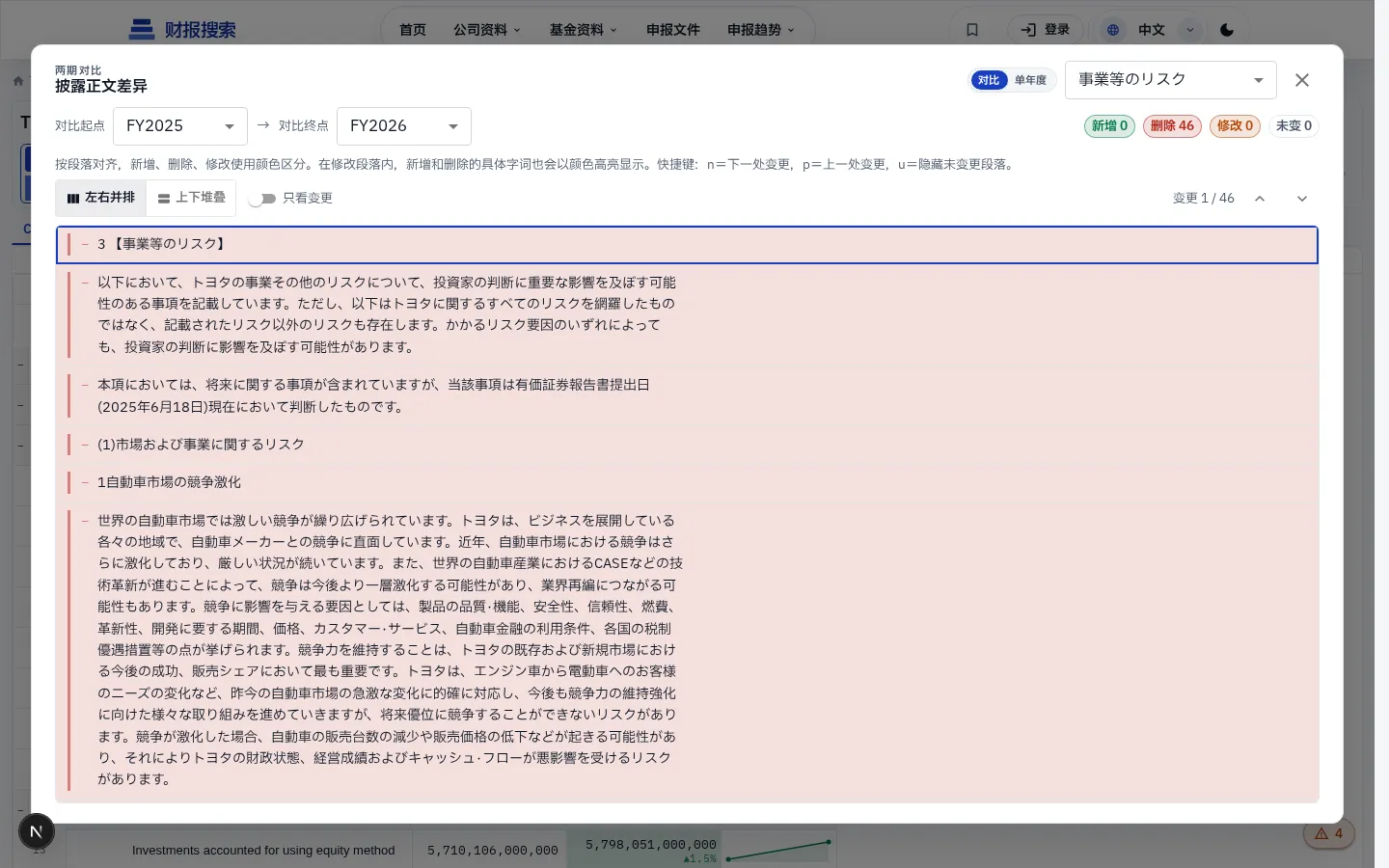Open the 事業等のリスク section dropdown
Image resolution: width=1389 pixels, height=868 pixels.
[x=1171, y=80]
